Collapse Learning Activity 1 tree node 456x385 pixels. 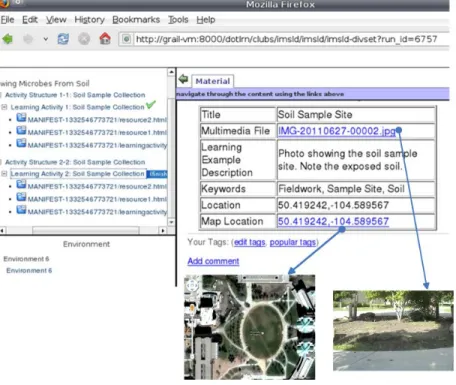(x=4, y=107)
